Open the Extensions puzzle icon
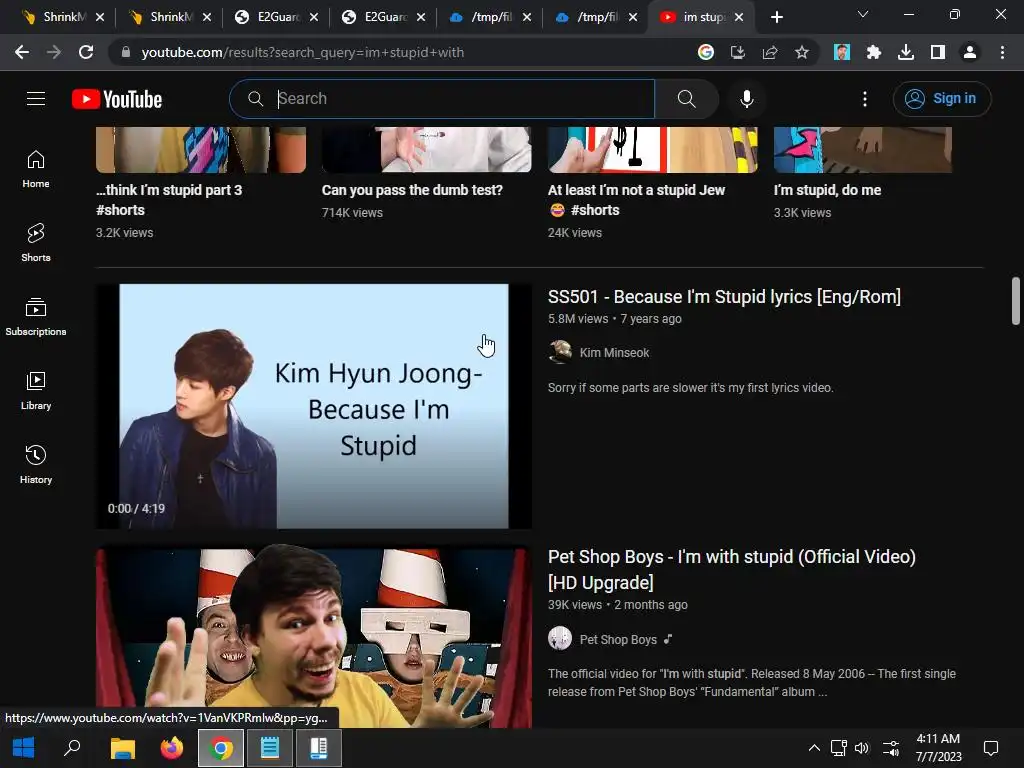 click(x=874, y=52)
